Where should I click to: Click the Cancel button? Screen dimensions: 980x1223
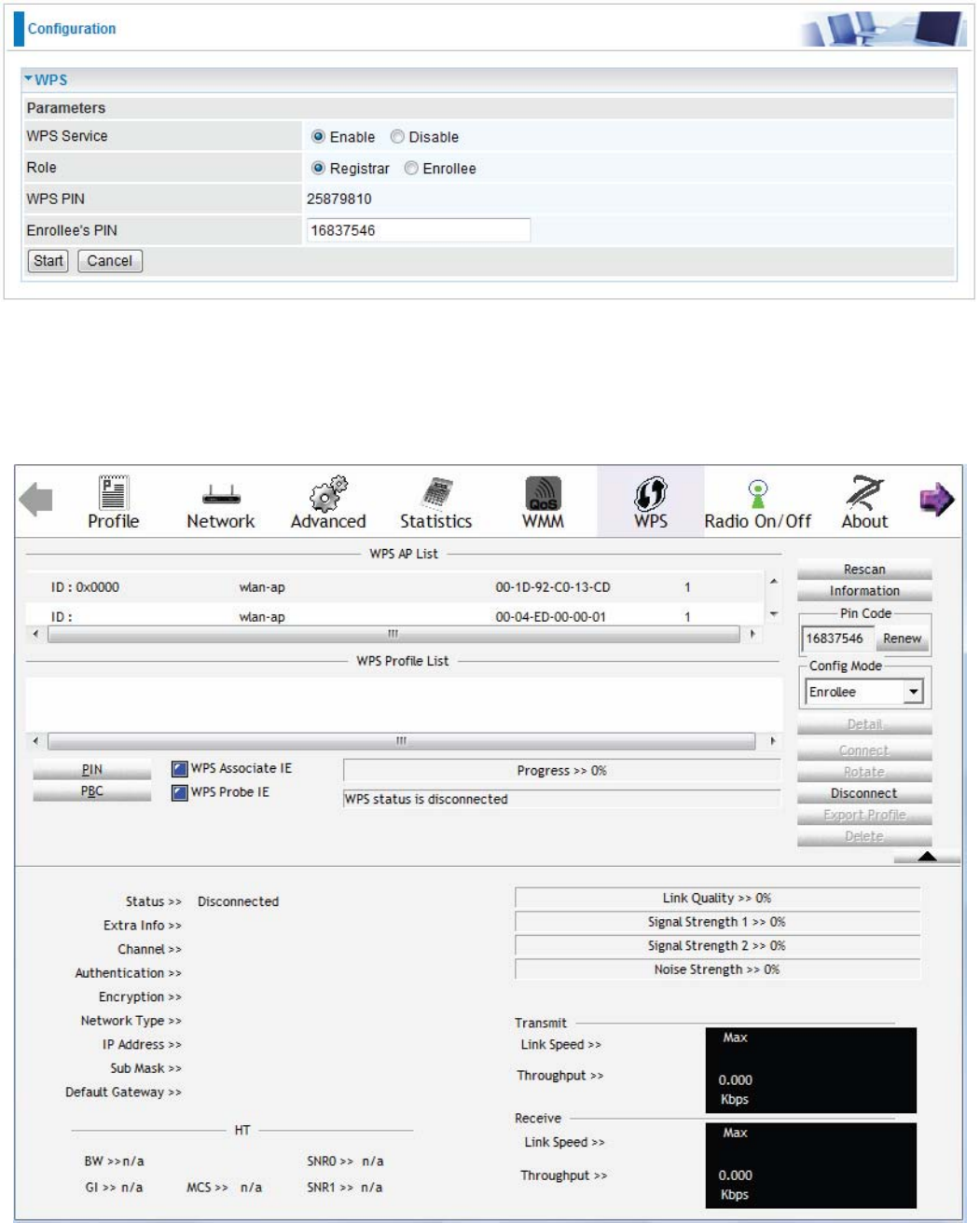[110, 261]
